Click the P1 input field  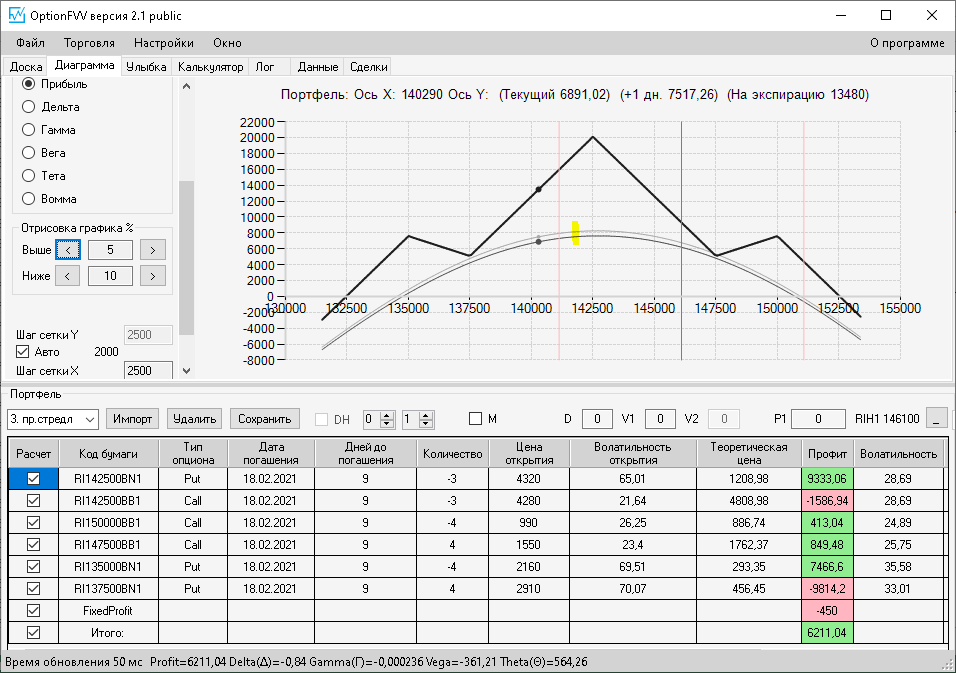pos(818,419)
